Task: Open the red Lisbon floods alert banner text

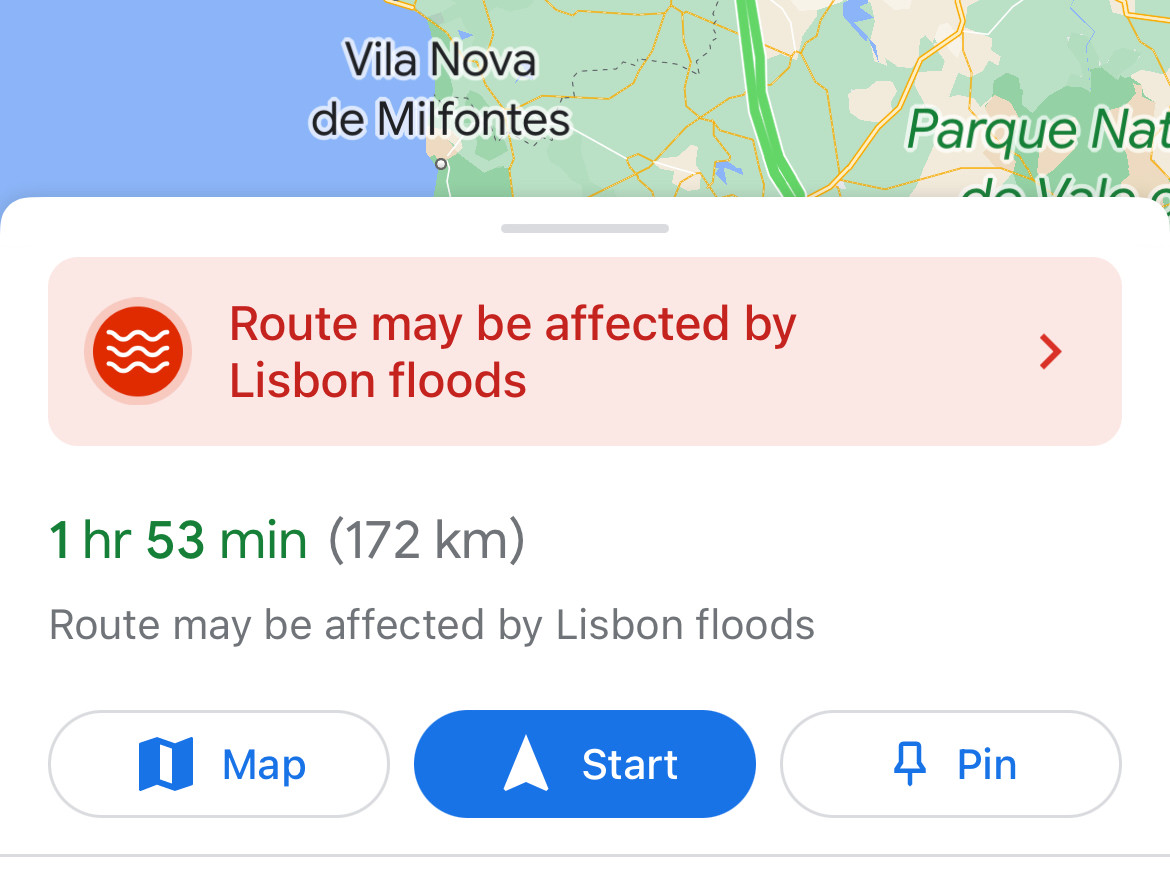Action: click(512, 352)
